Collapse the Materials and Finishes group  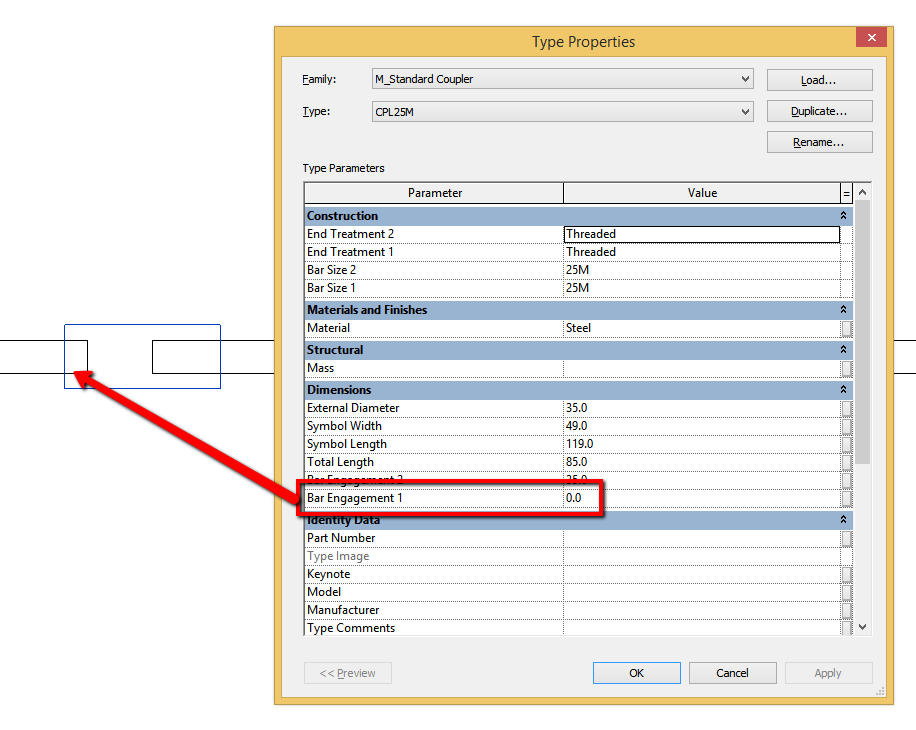[843, 309]
